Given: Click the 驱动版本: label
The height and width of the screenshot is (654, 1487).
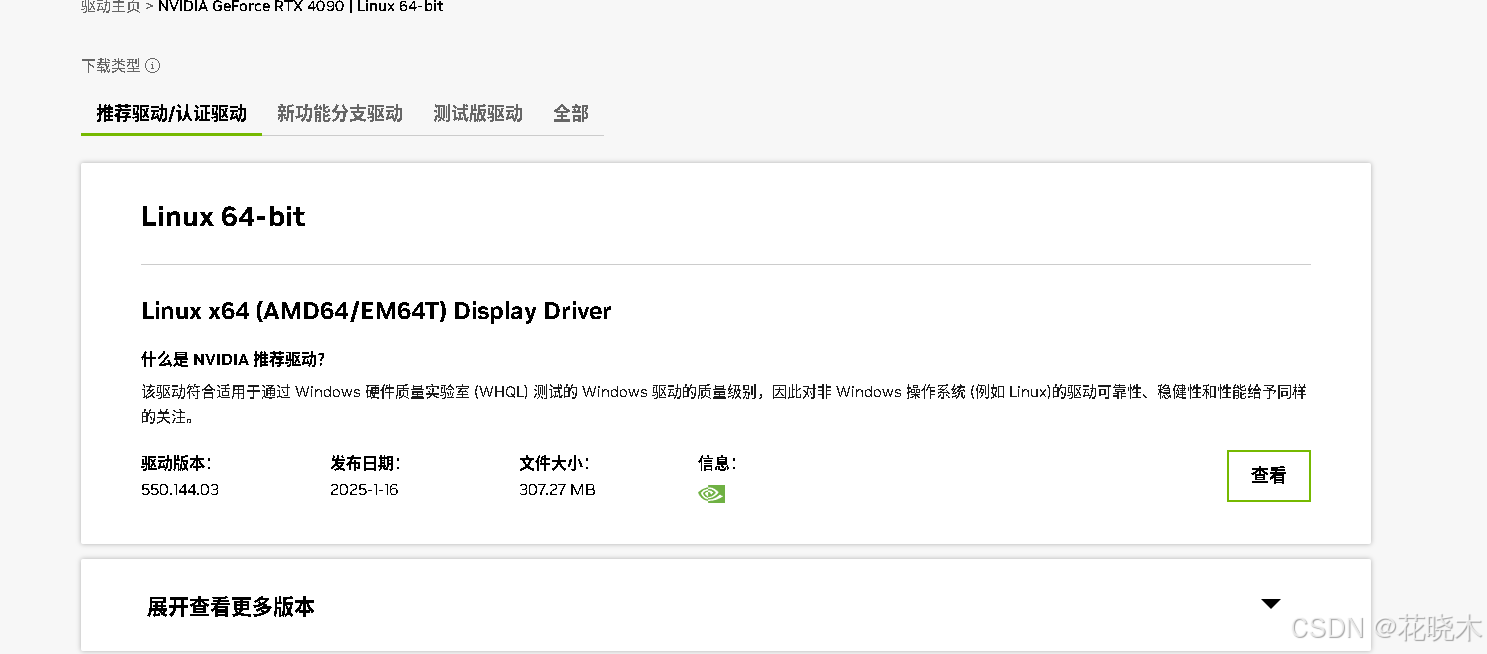Looking at the screenshot, I should click(176, 463).
